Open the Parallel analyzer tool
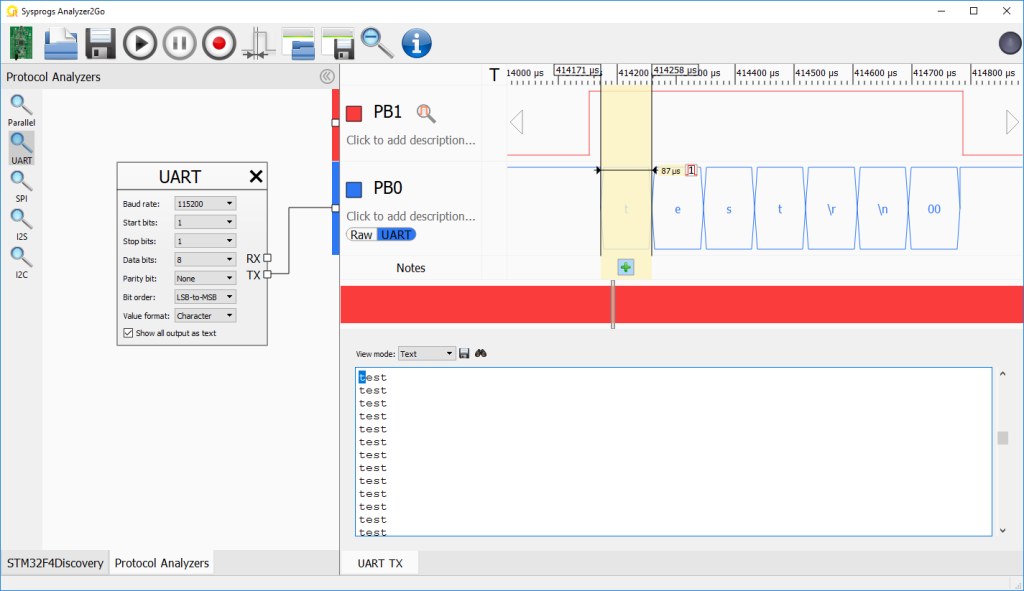This screenshot has width=1024, height=591. pos(20,103)
